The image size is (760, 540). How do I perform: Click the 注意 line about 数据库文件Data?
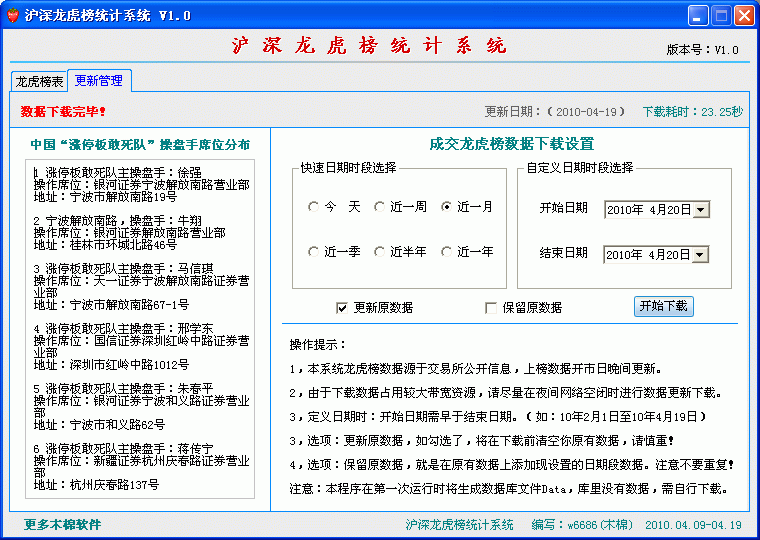coord(509,489)
